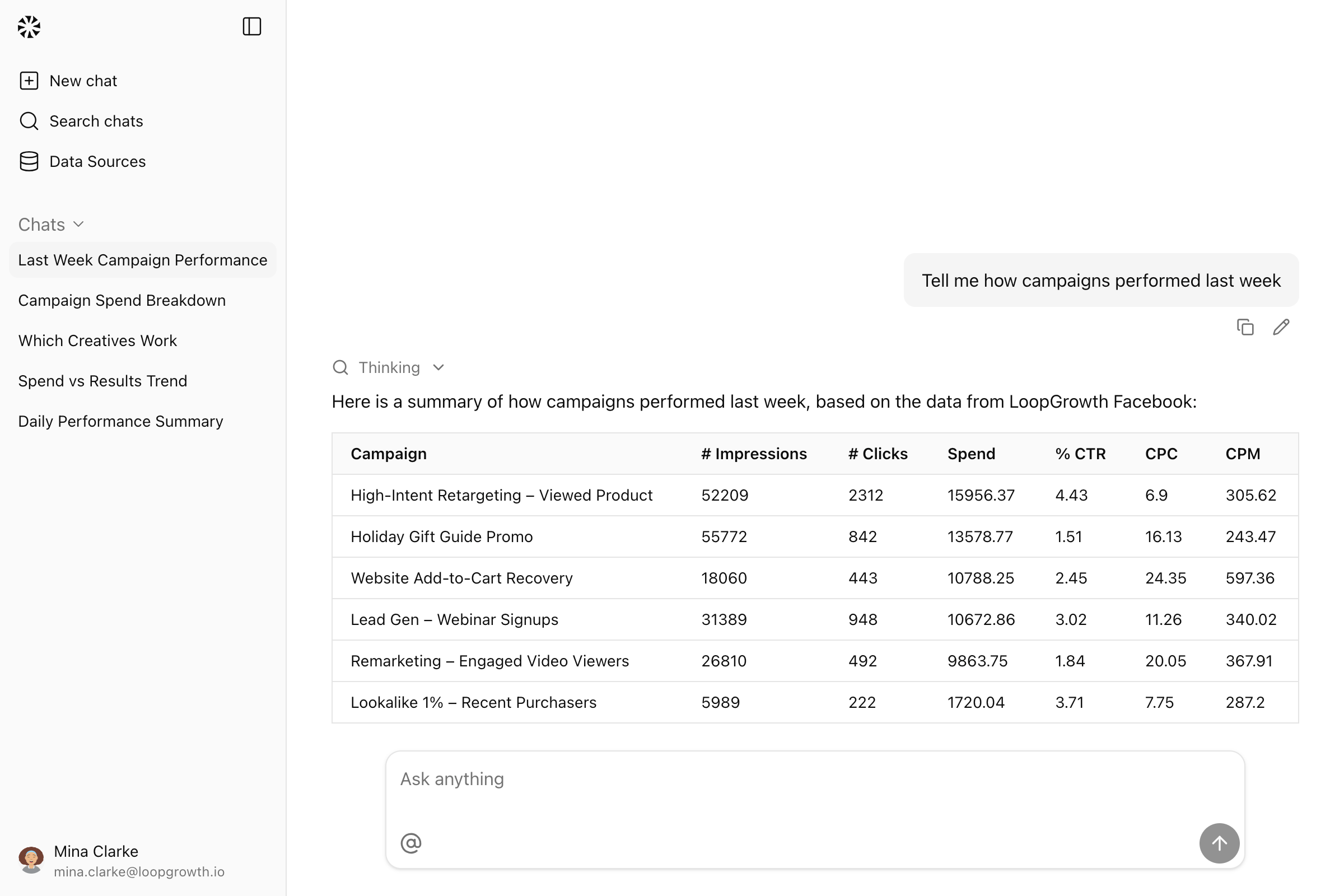Click the magnifier icon beside Thinking

(x=340, y=367)
